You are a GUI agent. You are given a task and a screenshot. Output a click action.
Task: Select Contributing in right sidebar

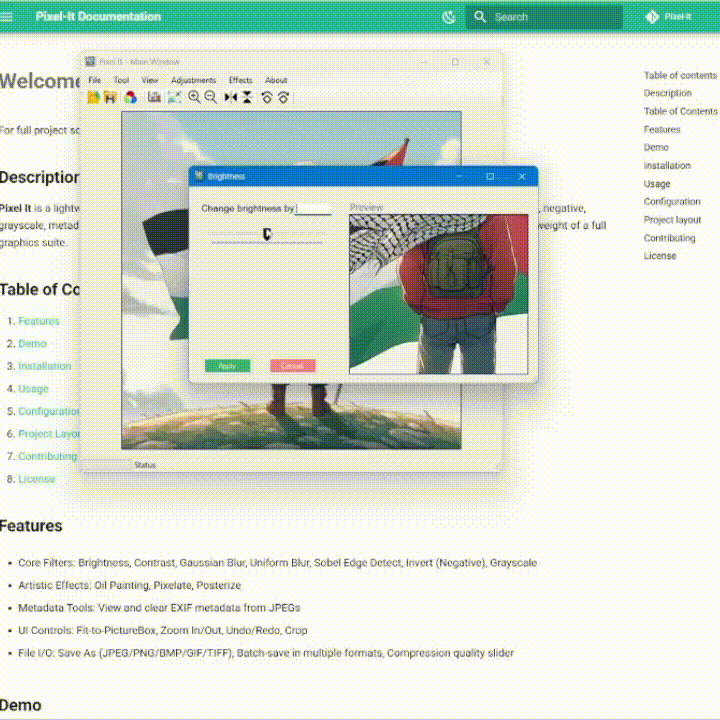669,238
